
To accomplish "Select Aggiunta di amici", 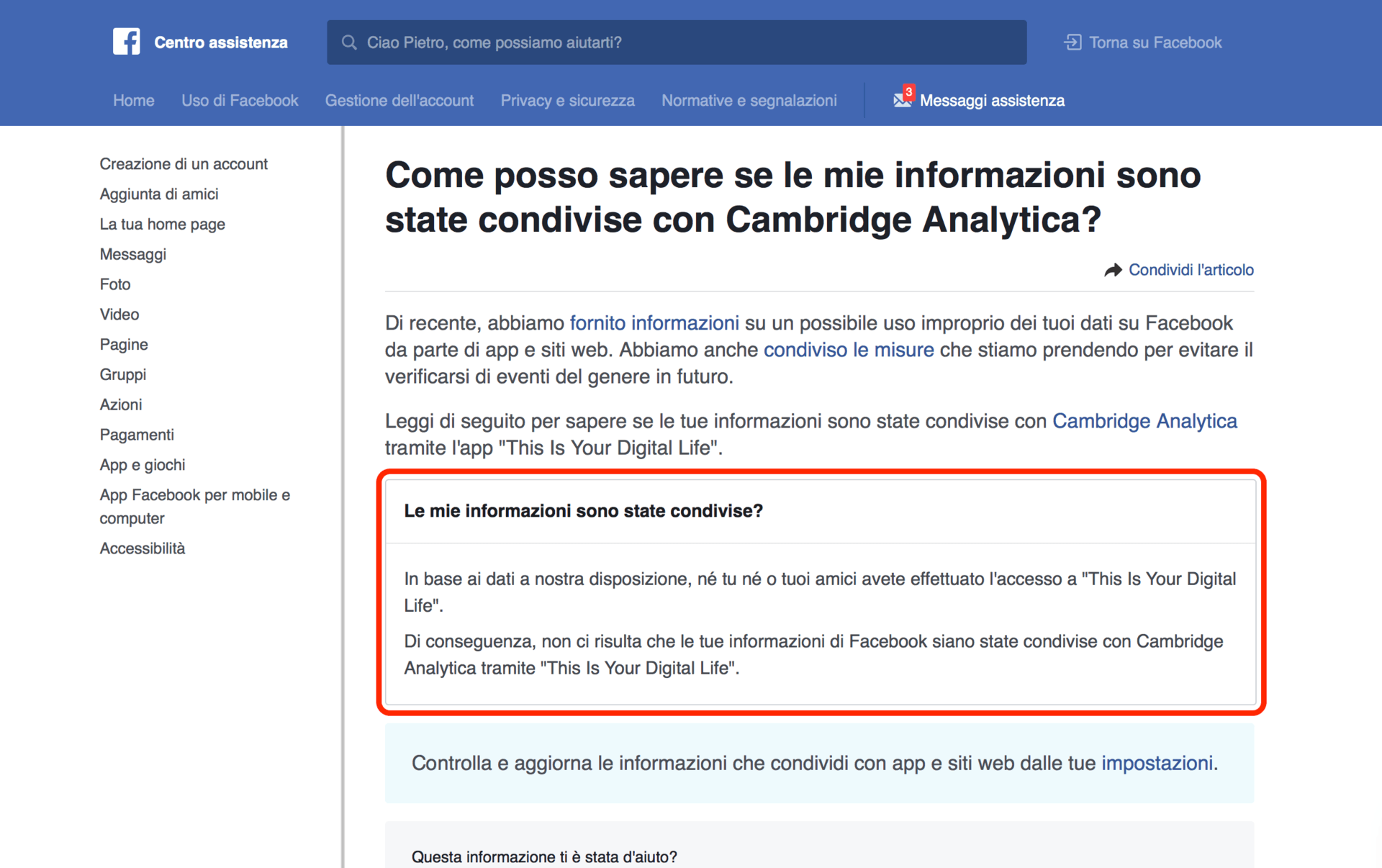I will [159, 194].
